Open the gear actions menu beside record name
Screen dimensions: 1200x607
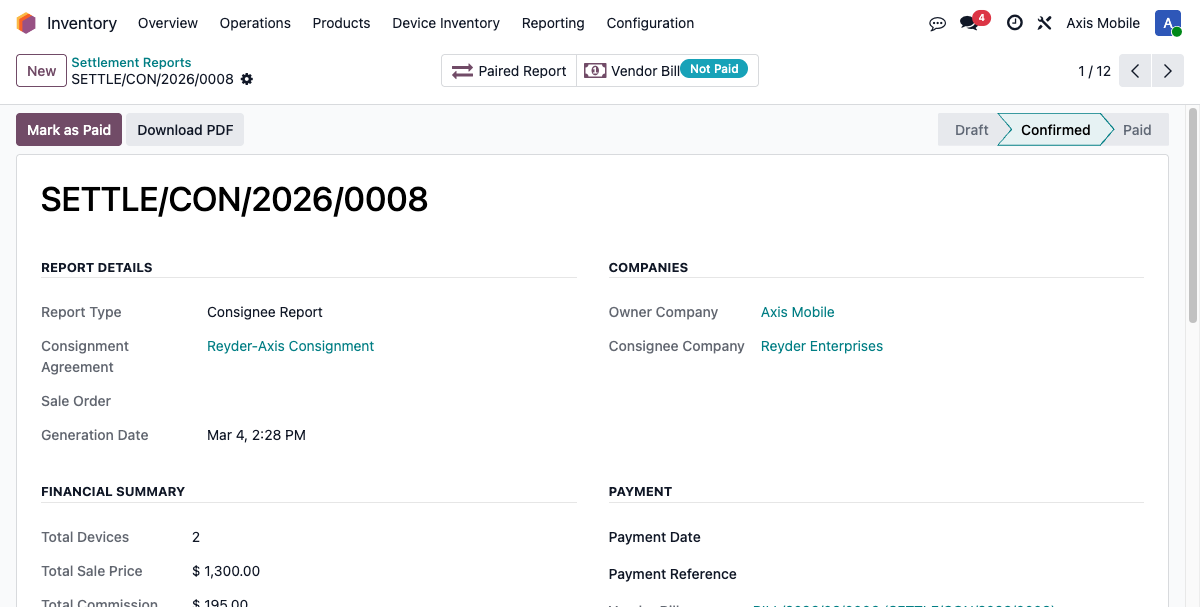[x=247, y=79]
